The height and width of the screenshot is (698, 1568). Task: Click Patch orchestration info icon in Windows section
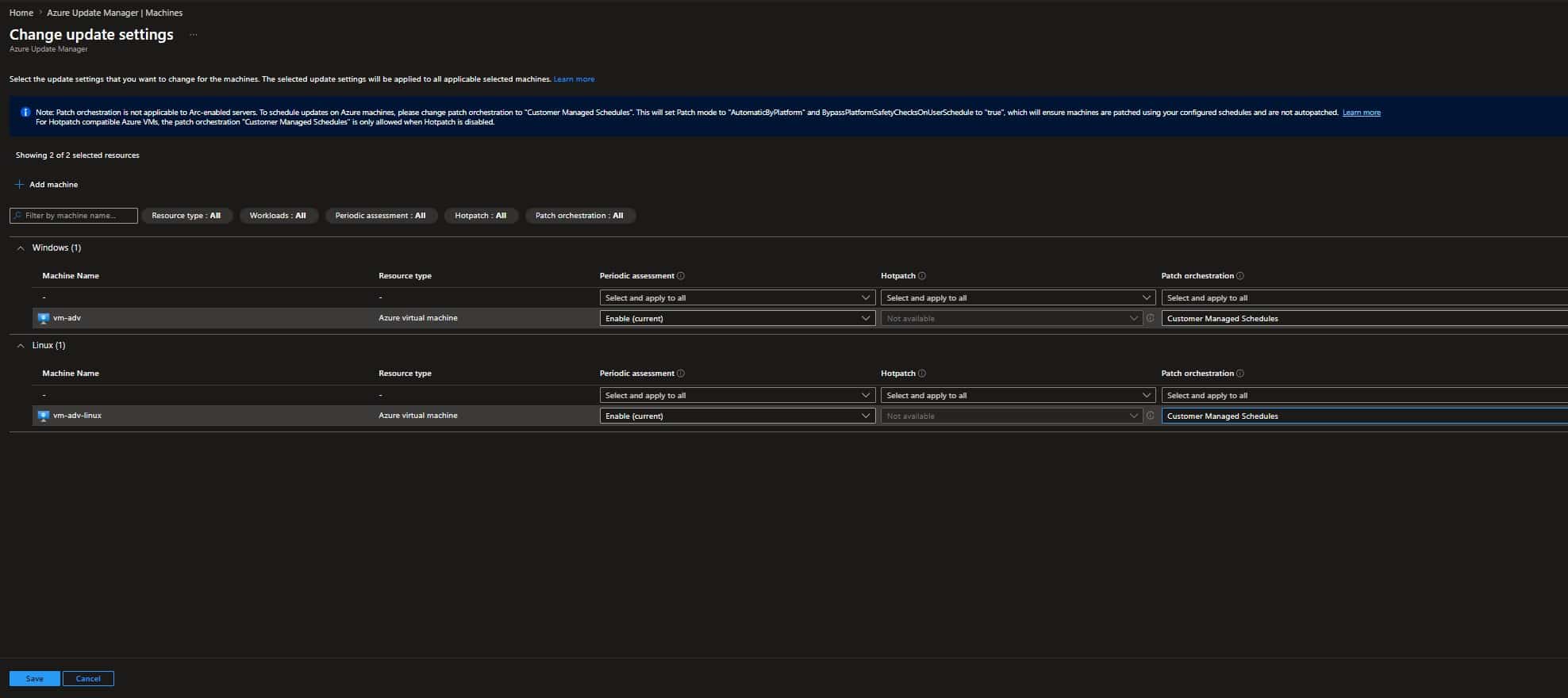tap(1240, 276)
